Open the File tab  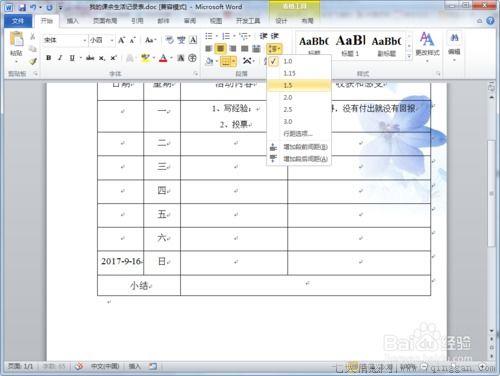pyautogui.click(x=18, y=21)
